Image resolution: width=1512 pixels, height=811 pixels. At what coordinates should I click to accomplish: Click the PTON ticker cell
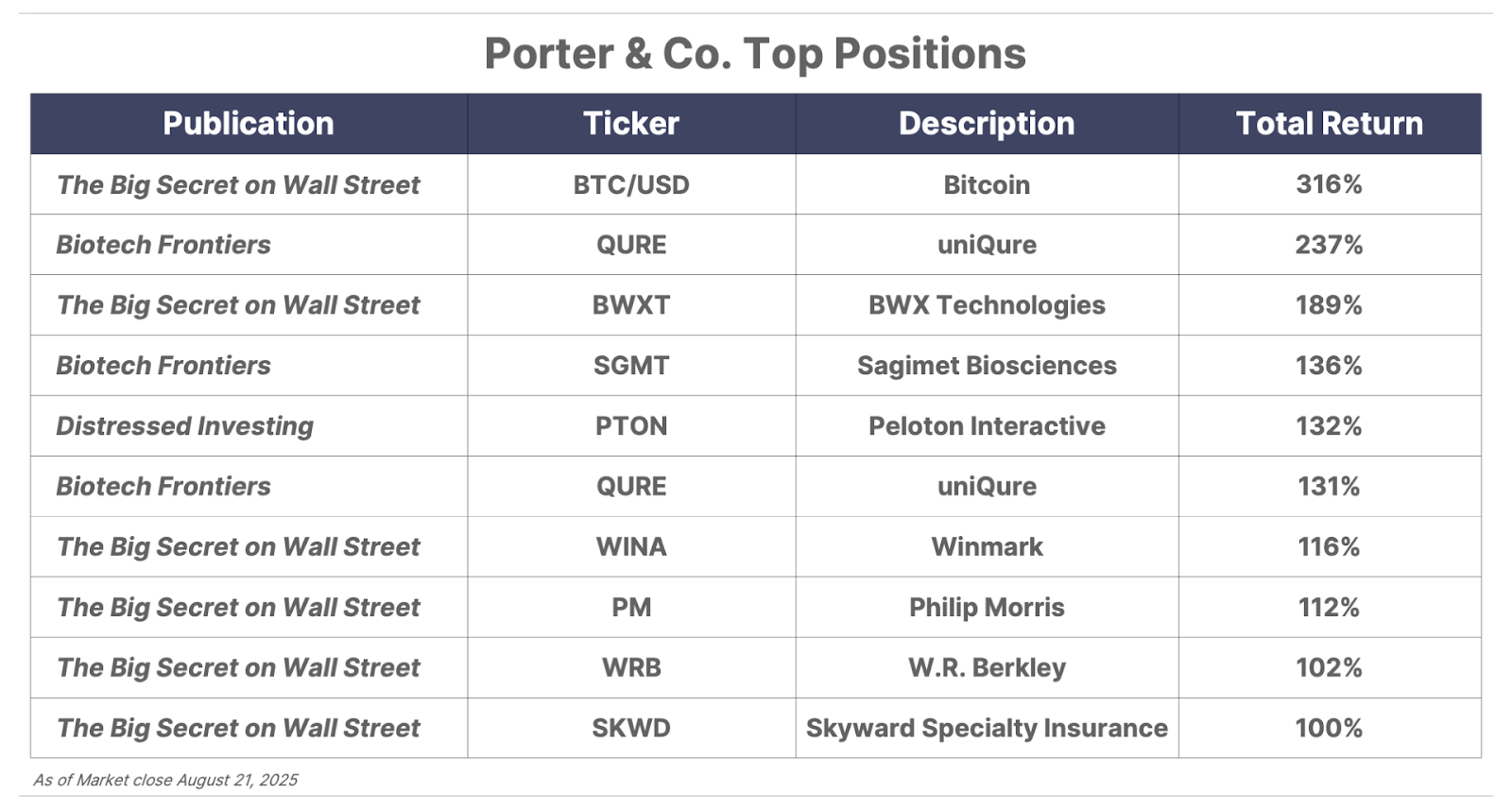tap(631, 426)
